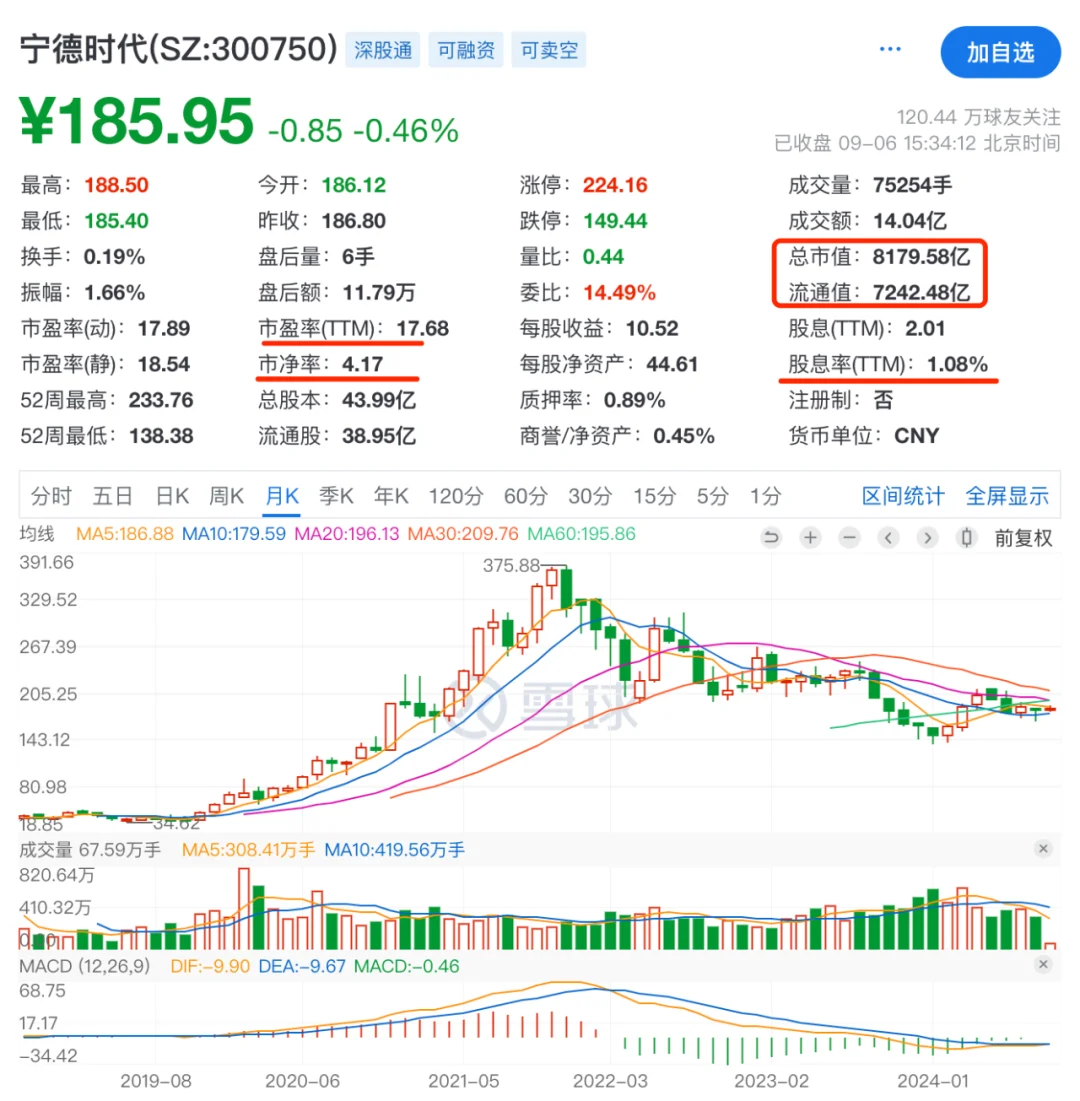Move chart left with the back chevron
The width and height of the screenshot is (1080, 1101).
(888, 538)
